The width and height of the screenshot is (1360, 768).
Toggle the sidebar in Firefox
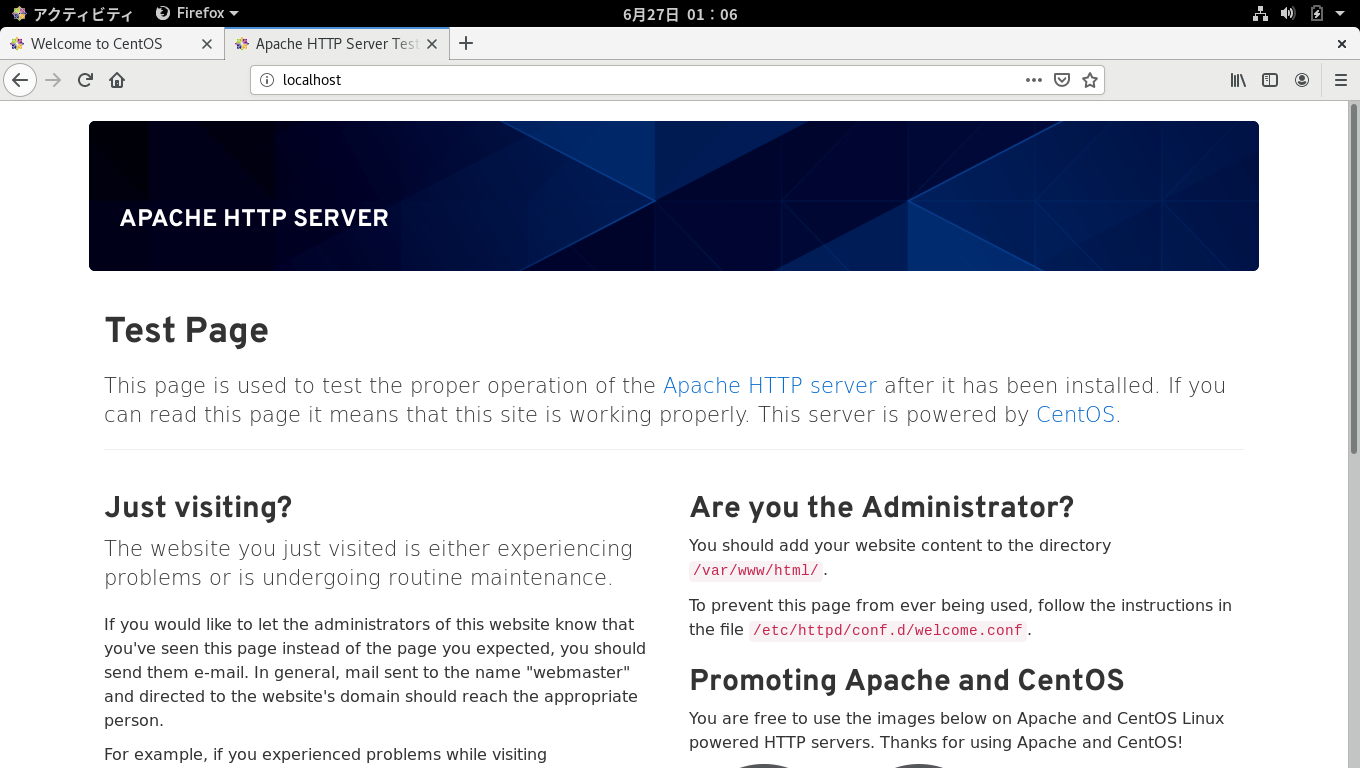(1269, 80)
